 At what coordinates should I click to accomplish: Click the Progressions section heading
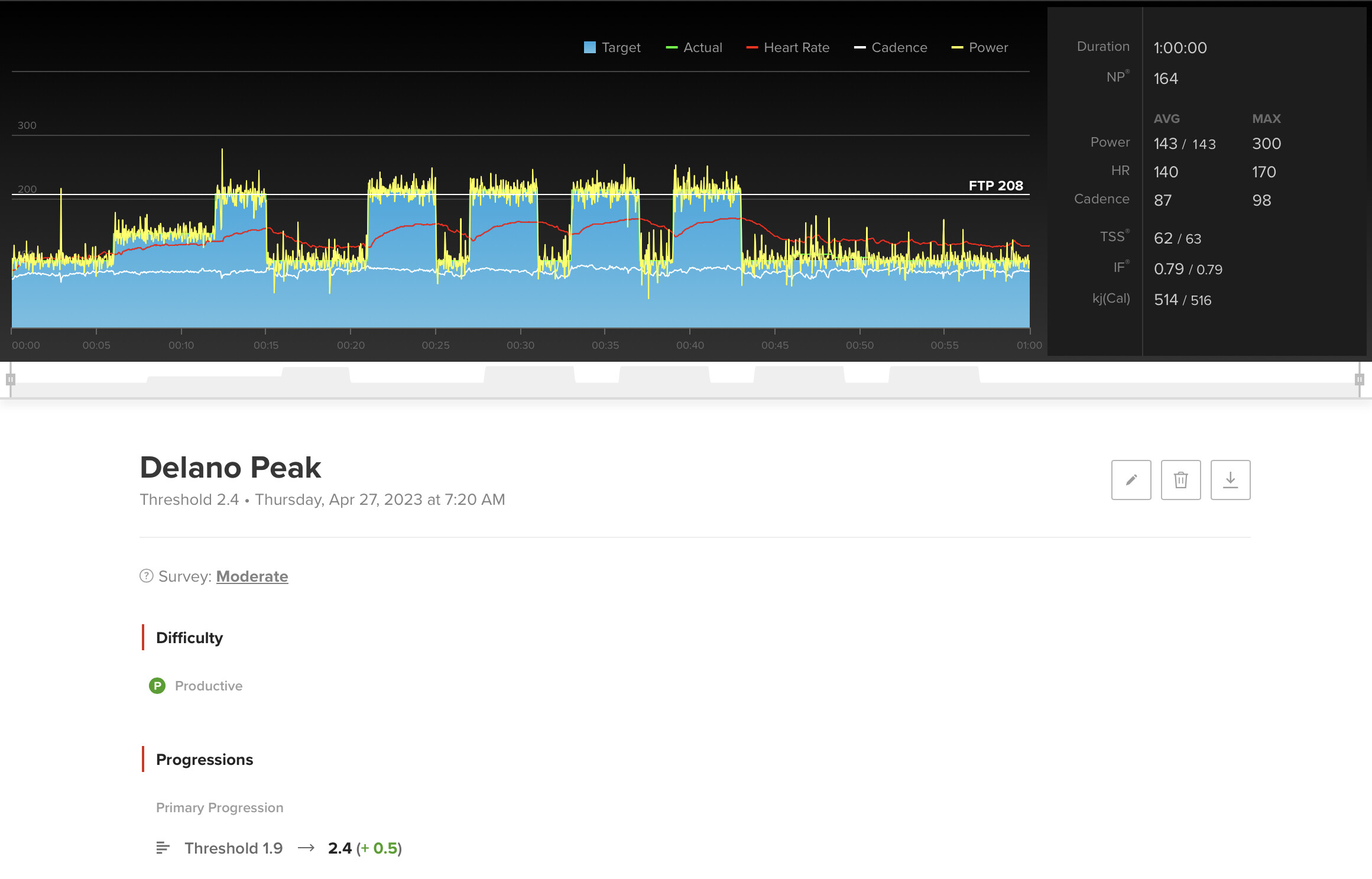(204, 760)
